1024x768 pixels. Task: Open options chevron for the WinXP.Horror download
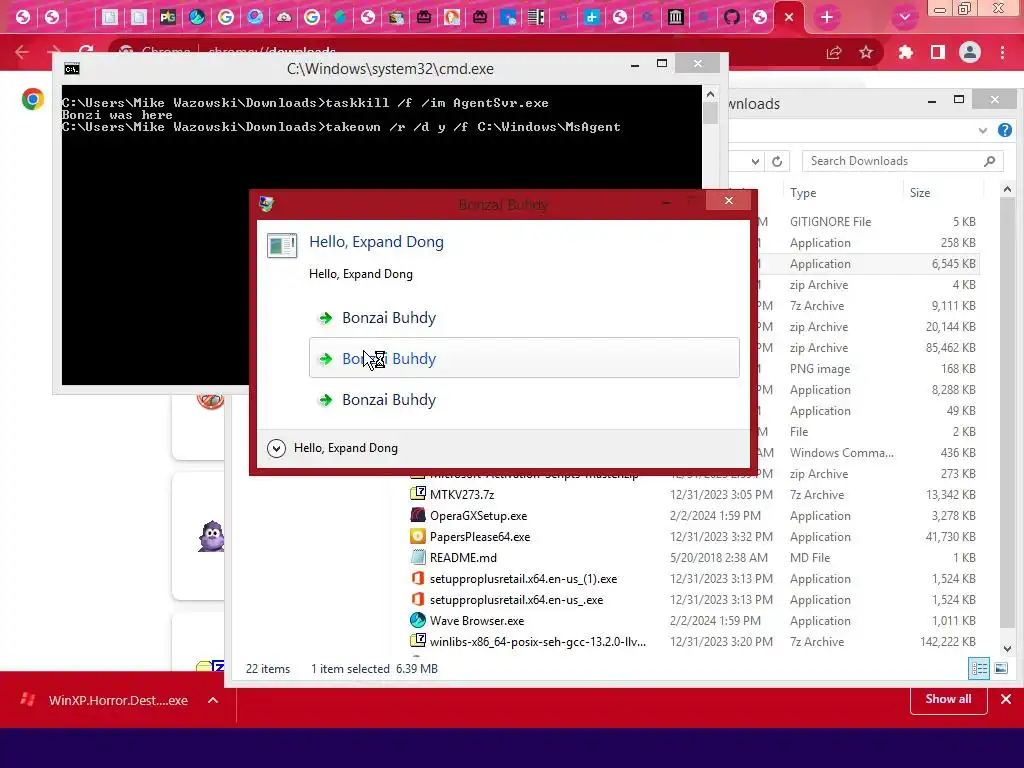[x=213, y=700]
